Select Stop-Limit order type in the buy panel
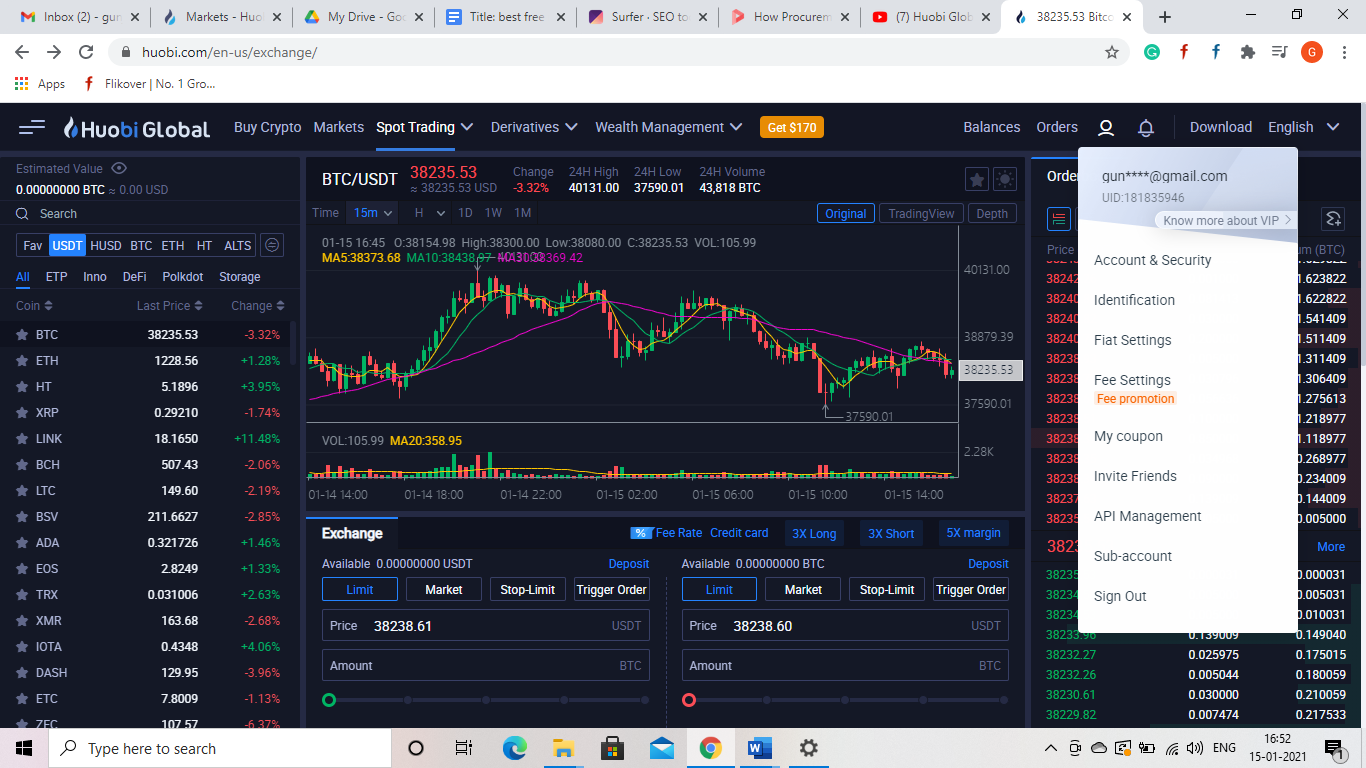Screen dimensions: 1366x768 click(x=528, y=590)
